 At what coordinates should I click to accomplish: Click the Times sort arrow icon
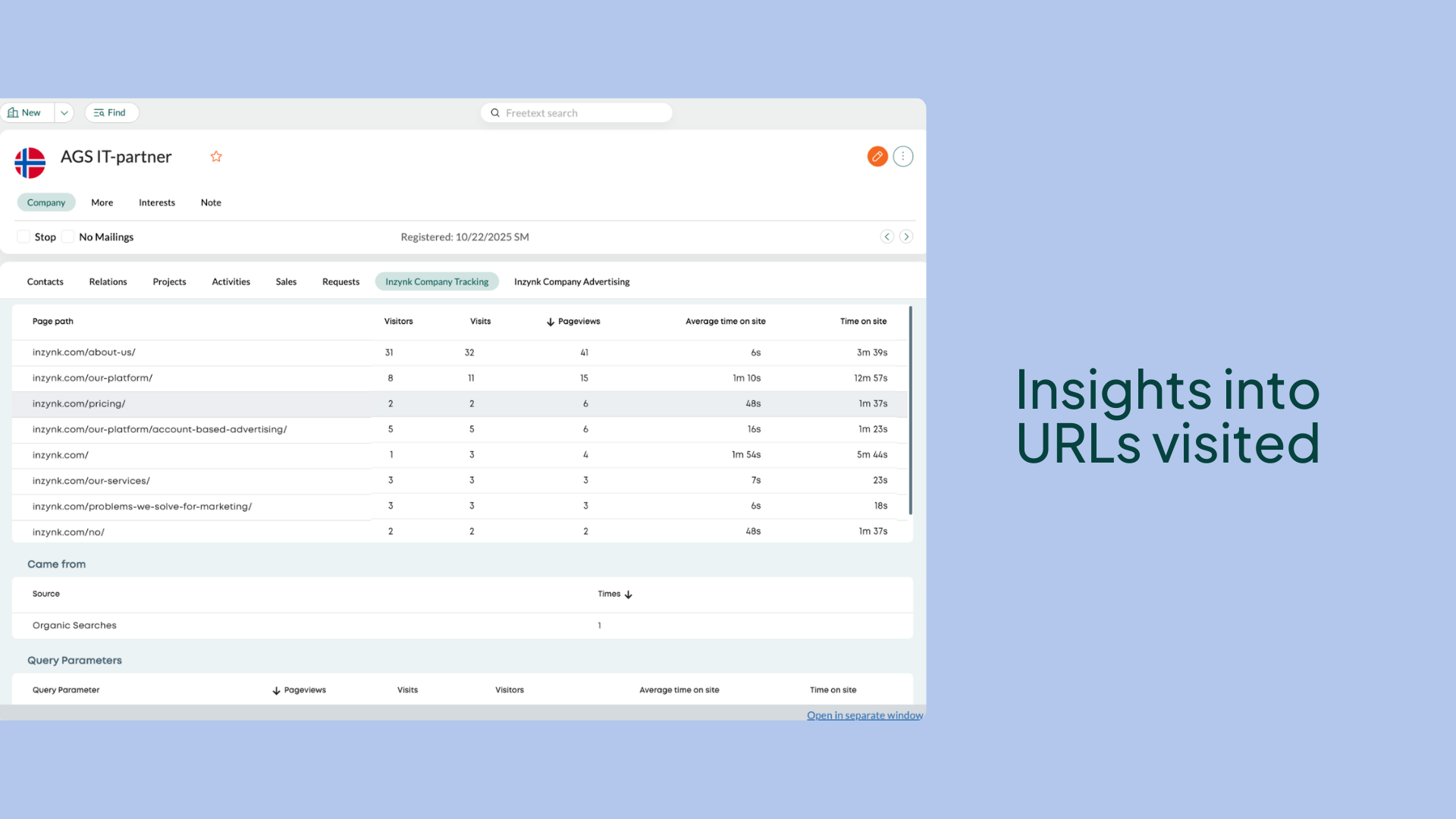point(629,595)
